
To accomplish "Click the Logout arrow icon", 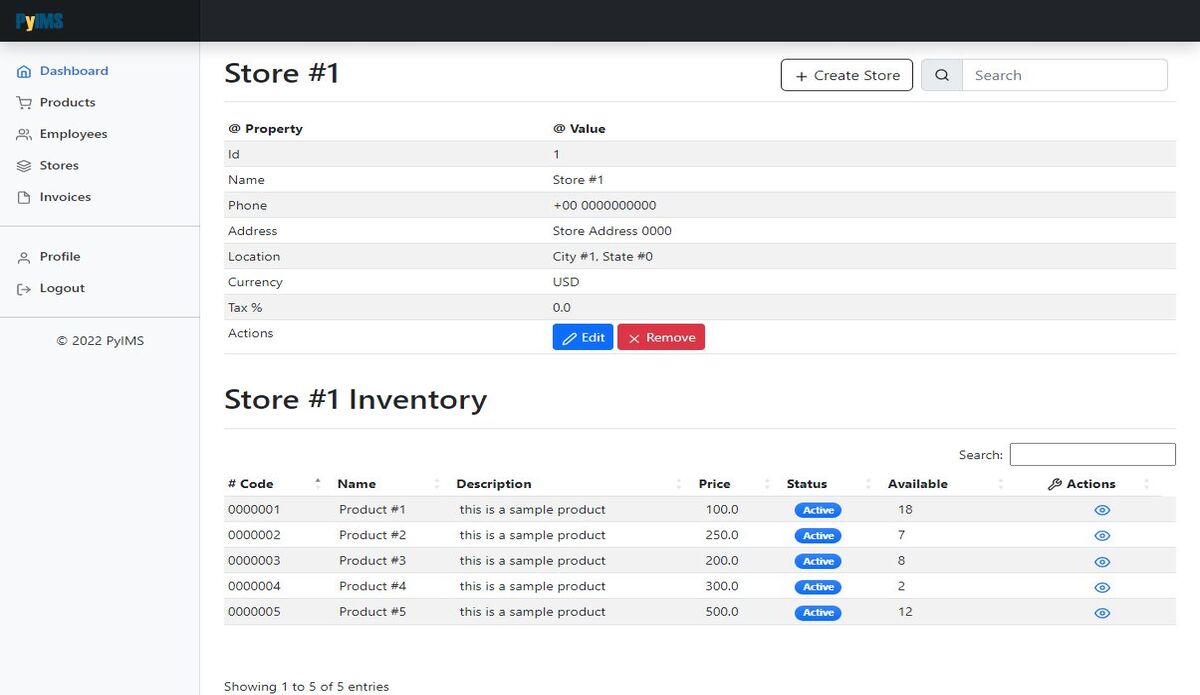I will (x=24, y=289).
